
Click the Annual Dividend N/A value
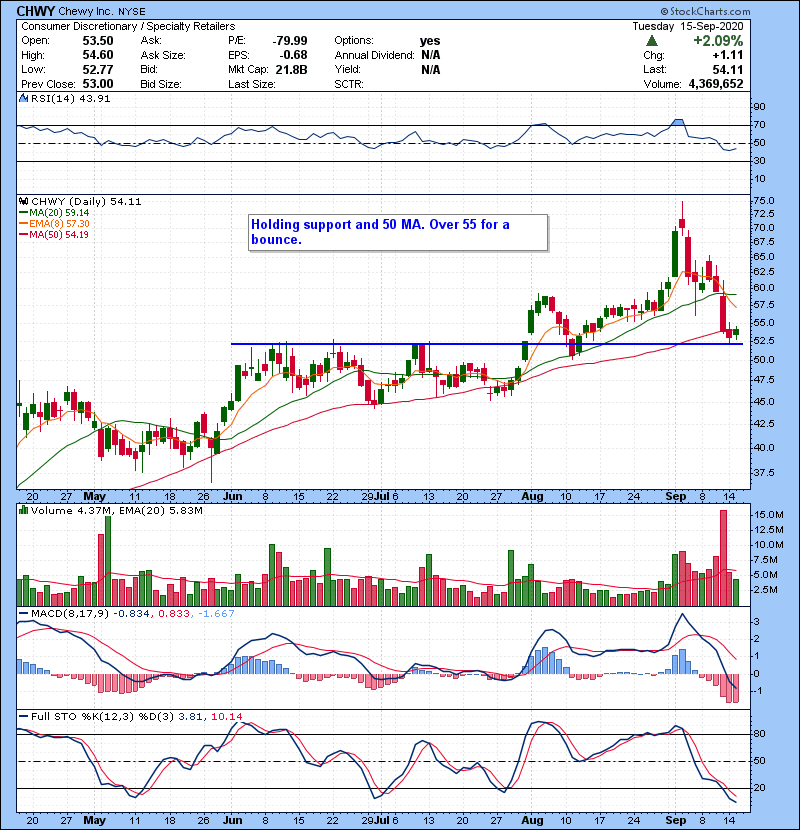pos(430,55)
